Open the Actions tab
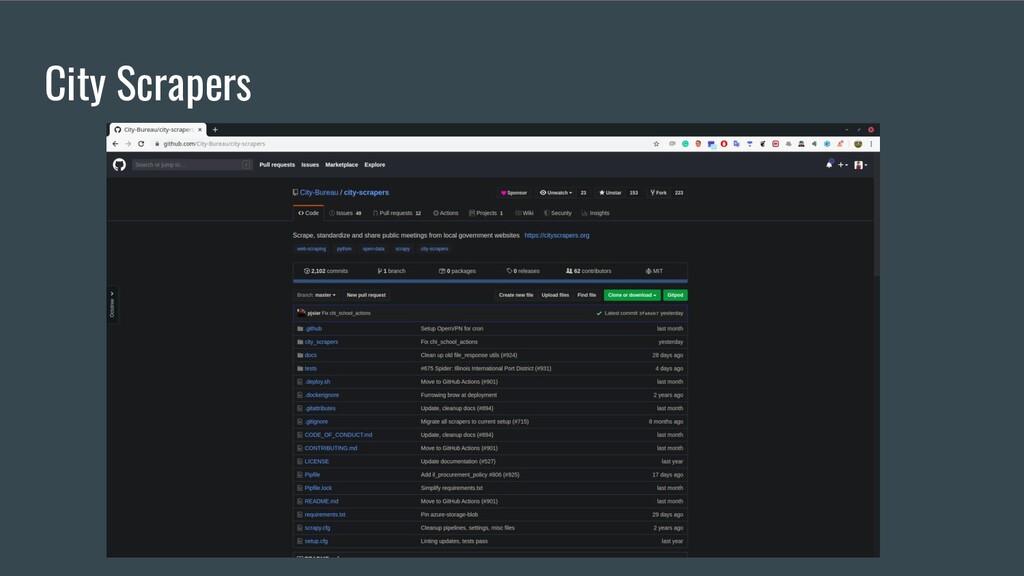Screen dimensions: 1024x576 [x=446, y=213]
